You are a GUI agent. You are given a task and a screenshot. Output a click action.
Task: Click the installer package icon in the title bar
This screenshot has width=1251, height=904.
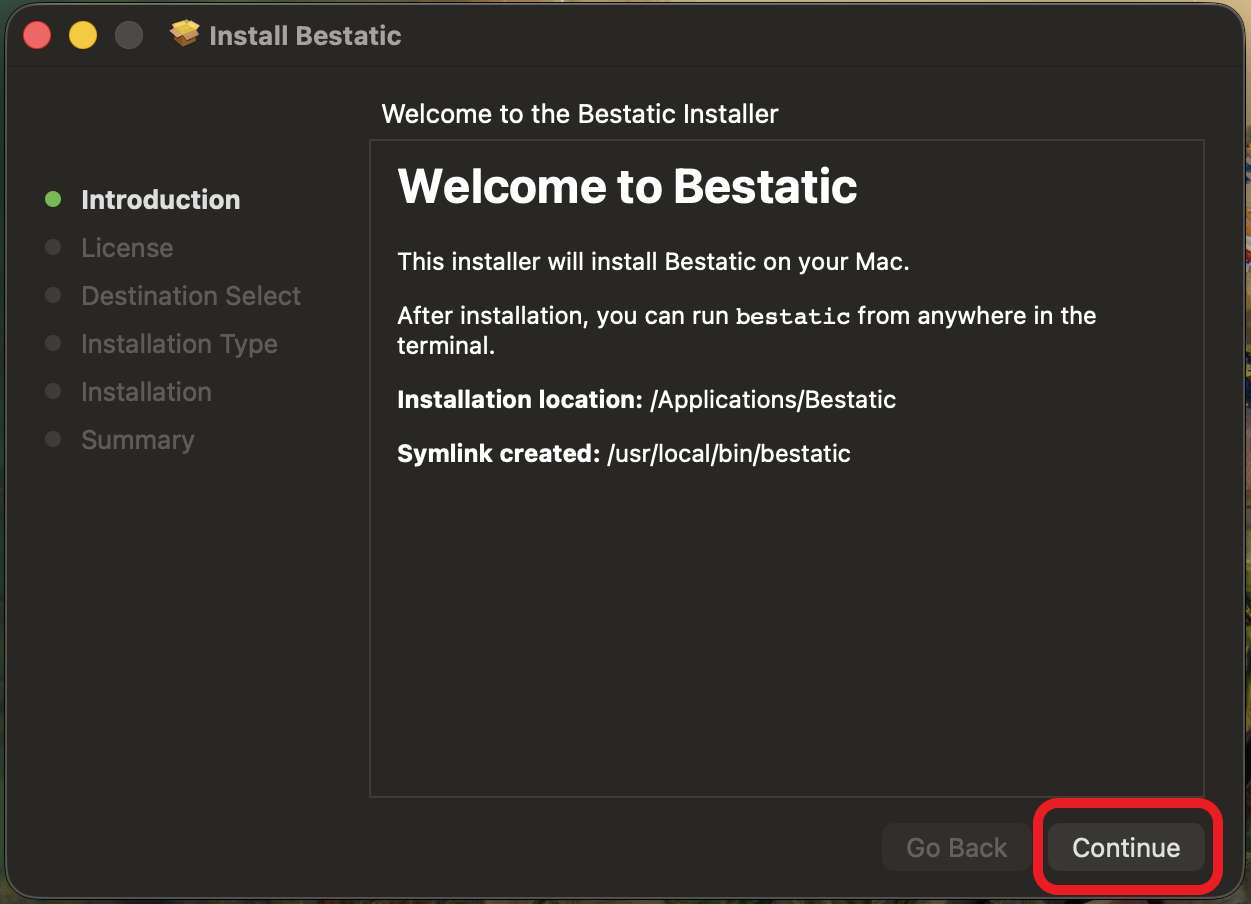point(184,34)
